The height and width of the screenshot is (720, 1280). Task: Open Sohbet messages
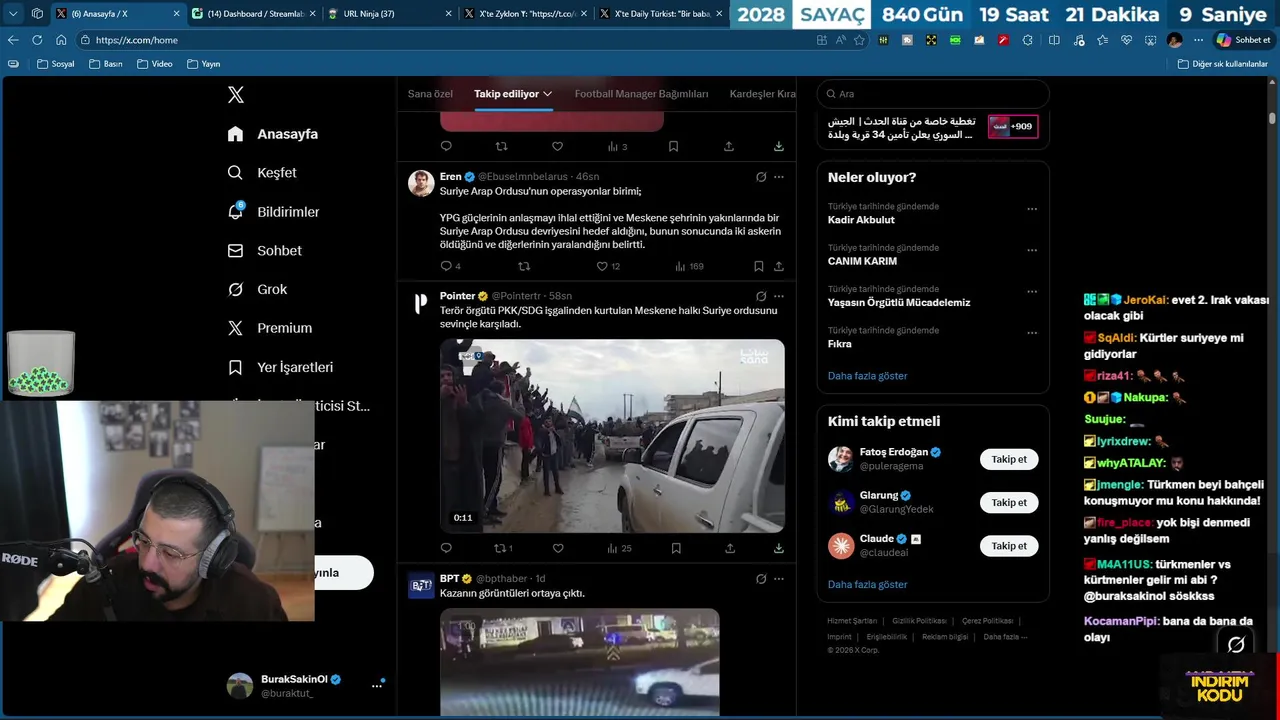[264, 251]
